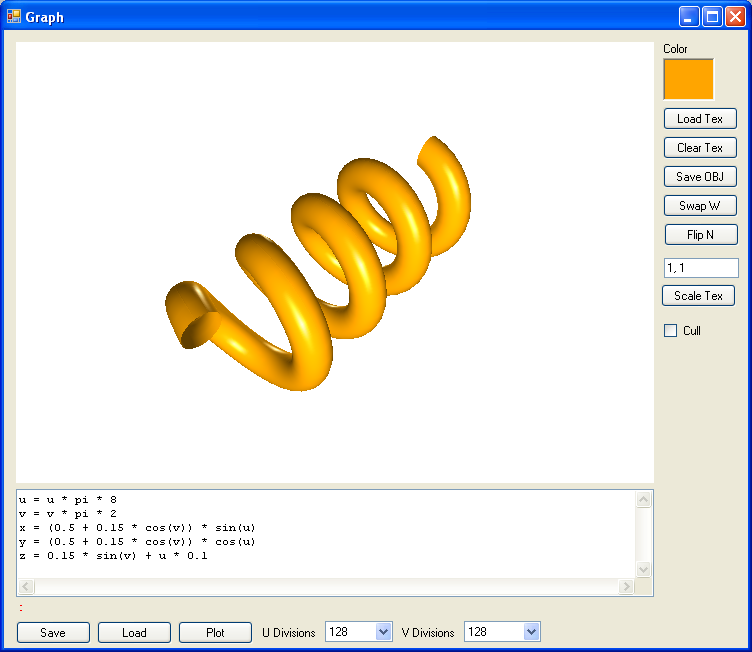Click the editor's vertical scroll down arrow
Screen dimensions: 752x652
tap(644, 569)
